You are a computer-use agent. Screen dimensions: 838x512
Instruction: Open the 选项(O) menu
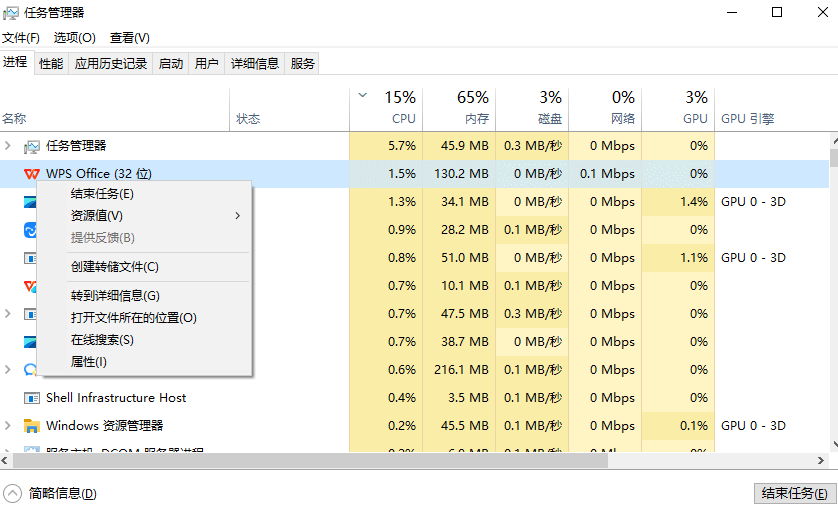tap(74, 38)
